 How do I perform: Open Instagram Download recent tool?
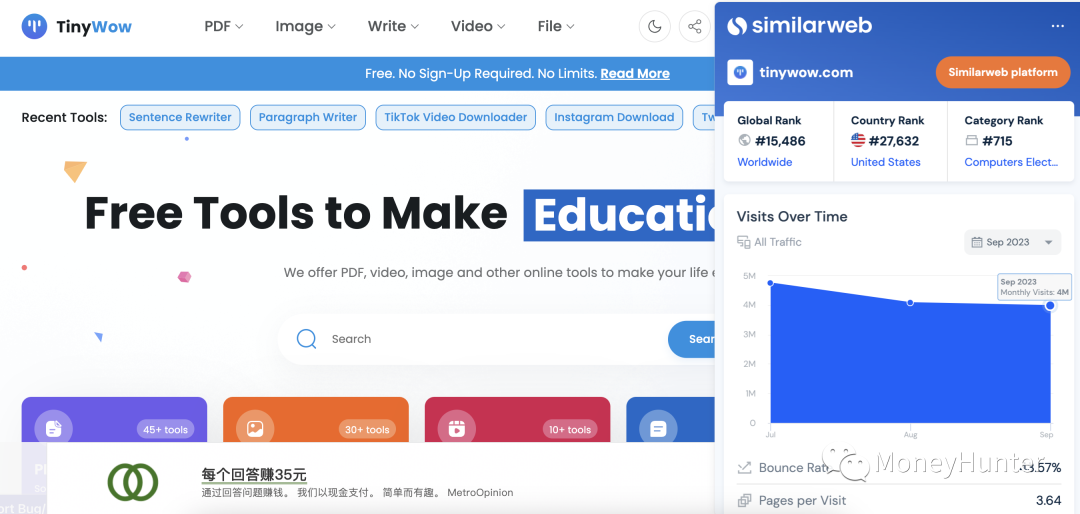pyautogui.click(x=614, y=117)
